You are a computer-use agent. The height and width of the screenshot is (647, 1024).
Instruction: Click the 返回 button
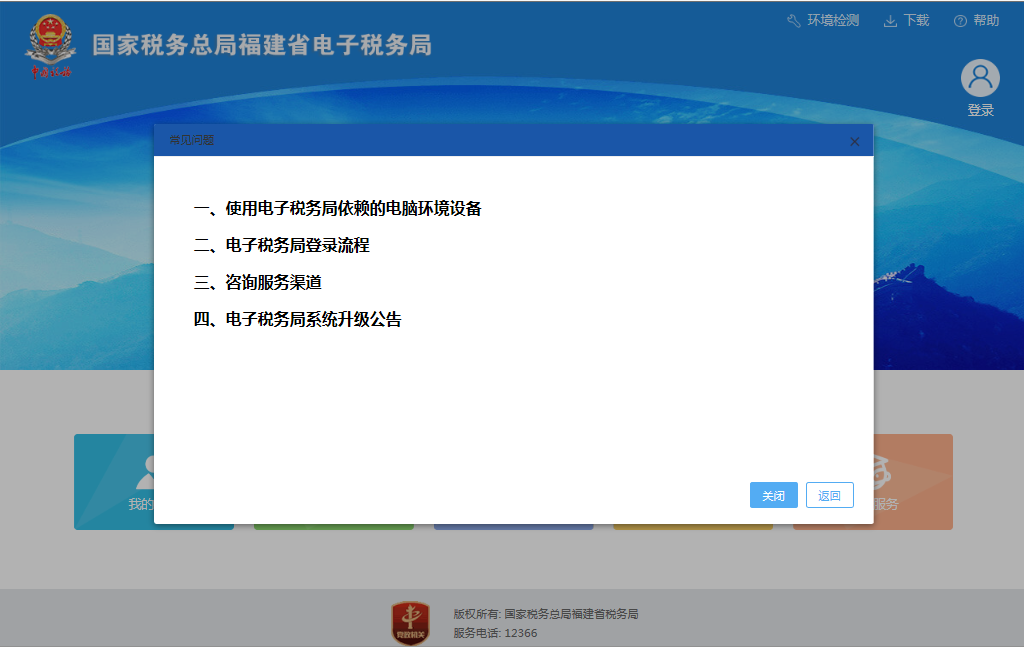[829, 495]
